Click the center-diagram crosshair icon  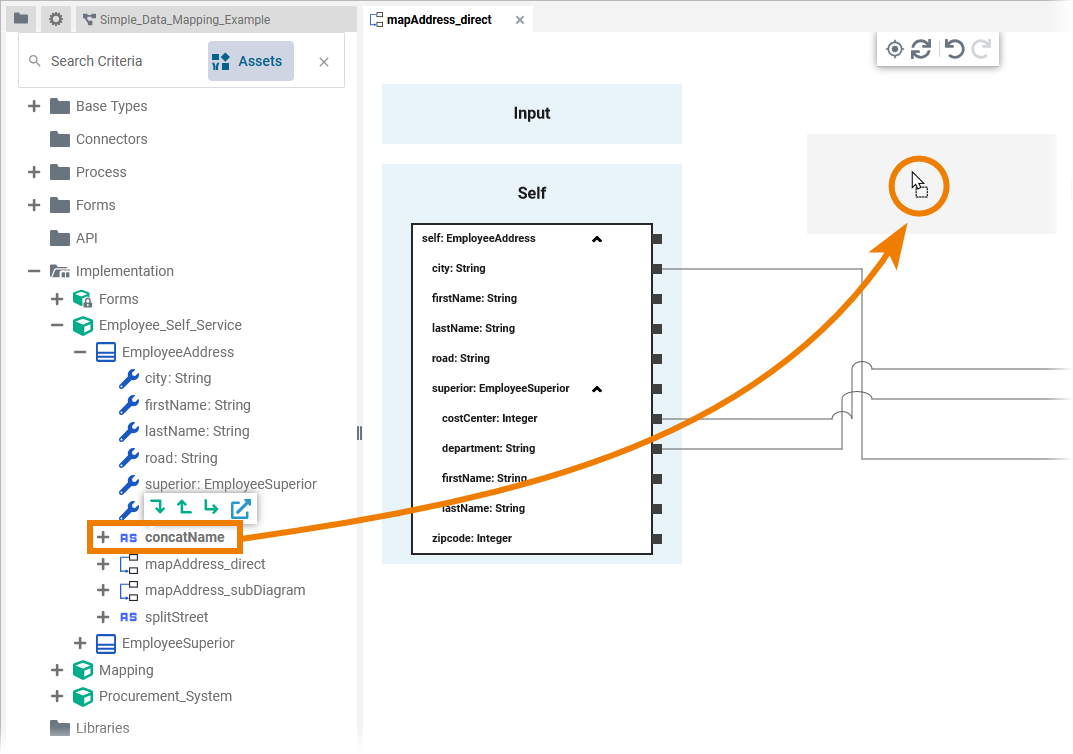tap(895, 49)
